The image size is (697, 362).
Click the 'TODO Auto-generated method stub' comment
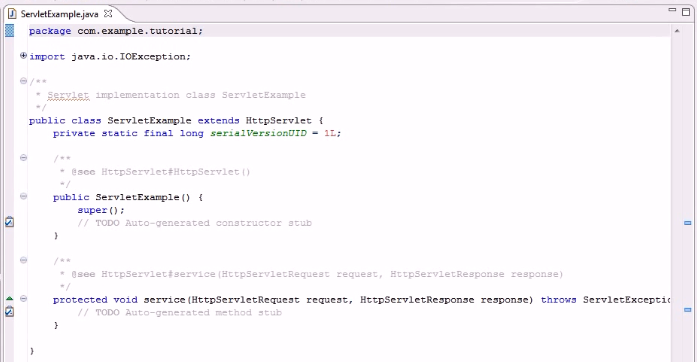coord(188,313)
